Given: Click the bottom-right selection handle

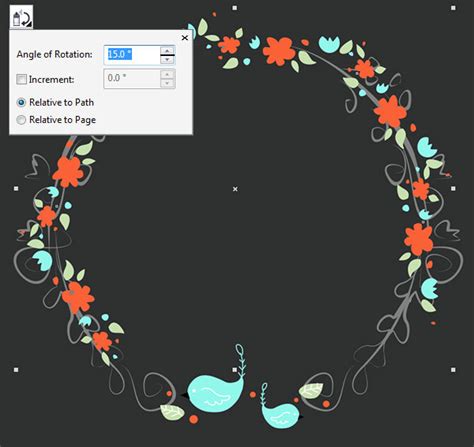Looking at the screenshot, I should (x=453, y=370).
